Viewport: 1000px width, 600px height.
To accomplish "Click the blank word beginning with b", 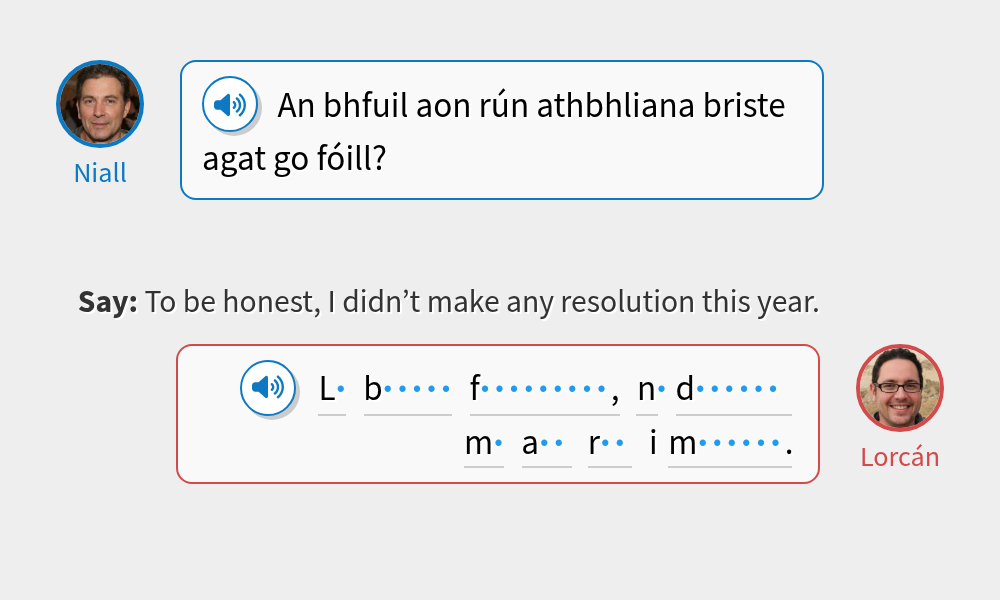I will (x=408, y=392).
